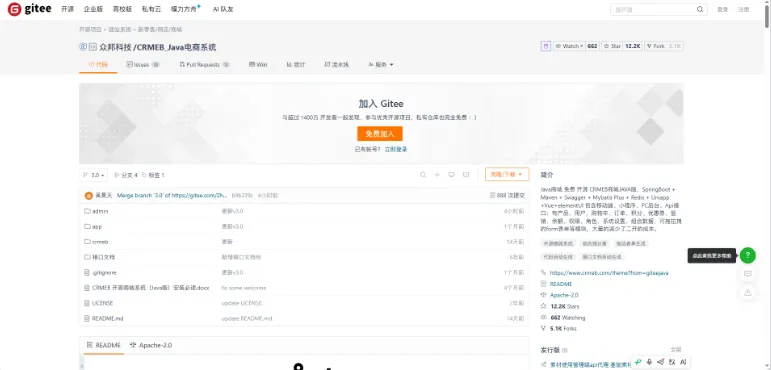The image size is (771, 370).
Task: Select the README tab below file list
Action: pos(103,345)
